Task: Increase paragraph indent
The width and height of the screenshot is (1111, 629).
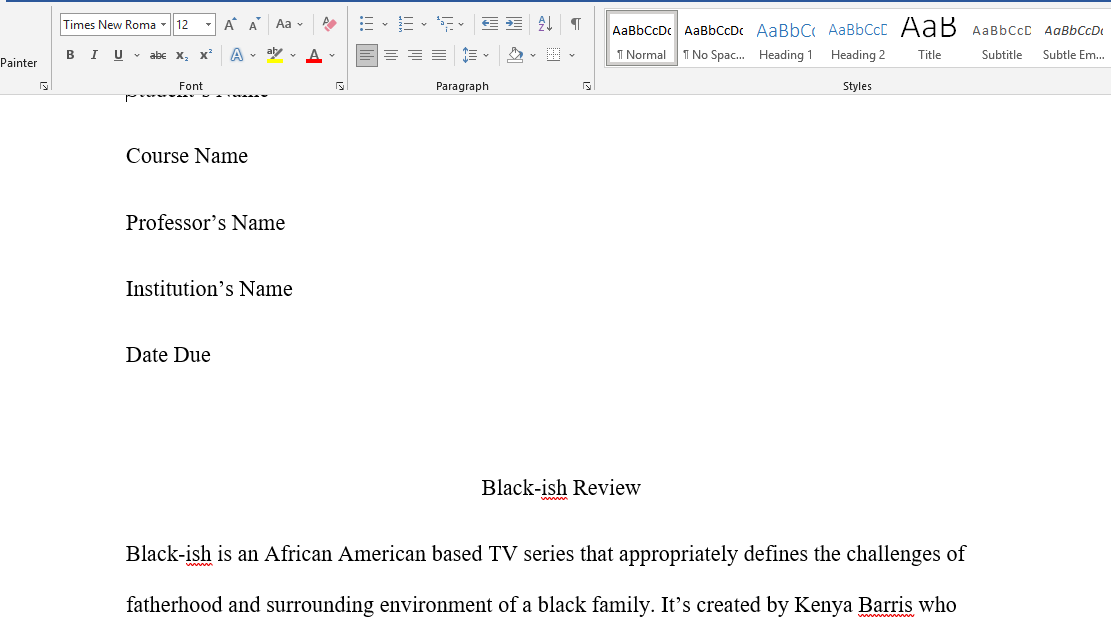Action: coord(514,24)
